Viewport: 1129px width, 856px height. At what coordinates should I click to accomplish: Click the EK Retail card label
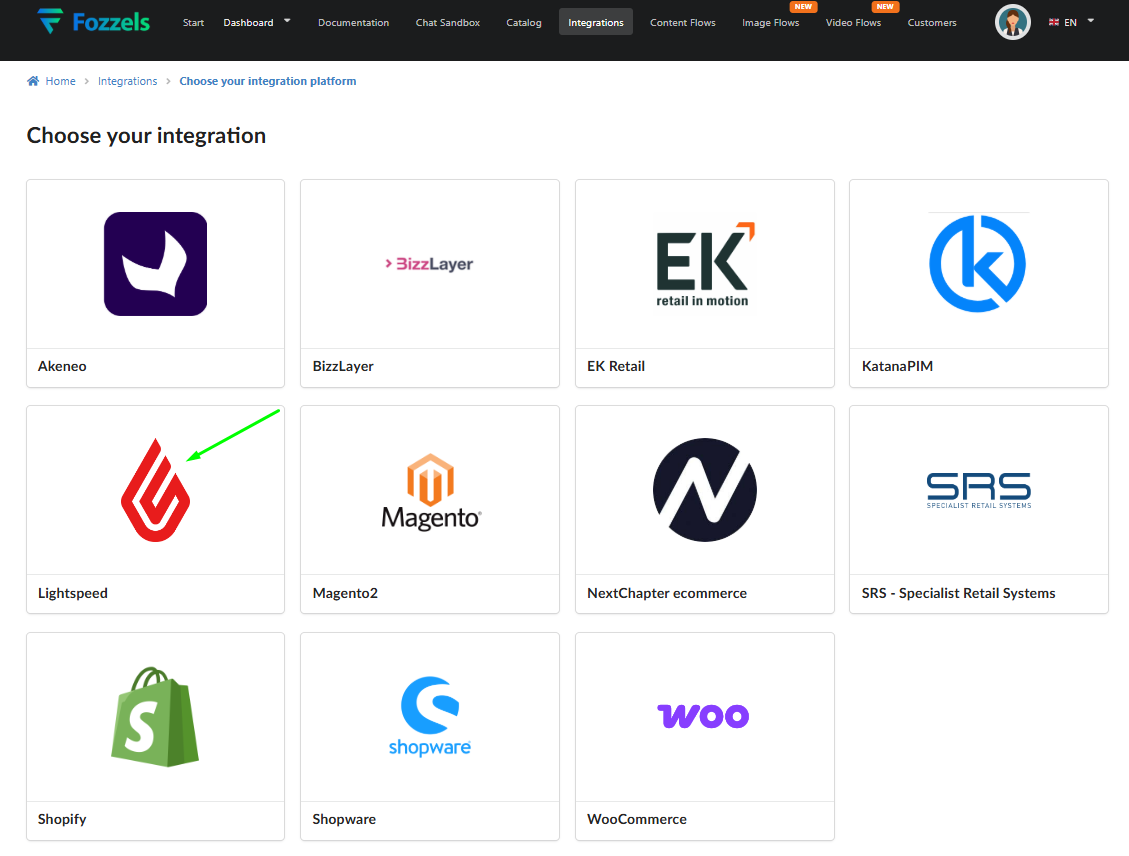[x=616, y=366]
